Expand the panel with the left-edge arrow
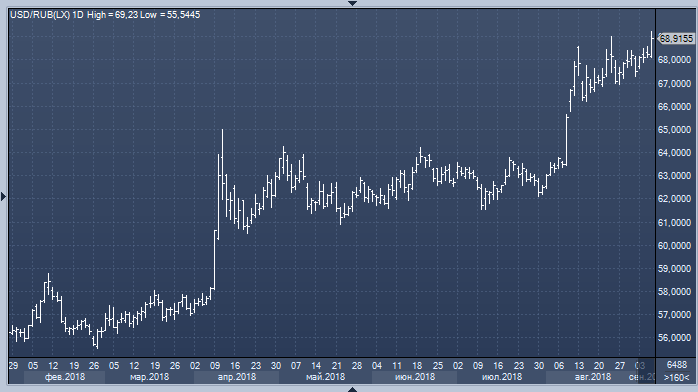 pos(3,196)
